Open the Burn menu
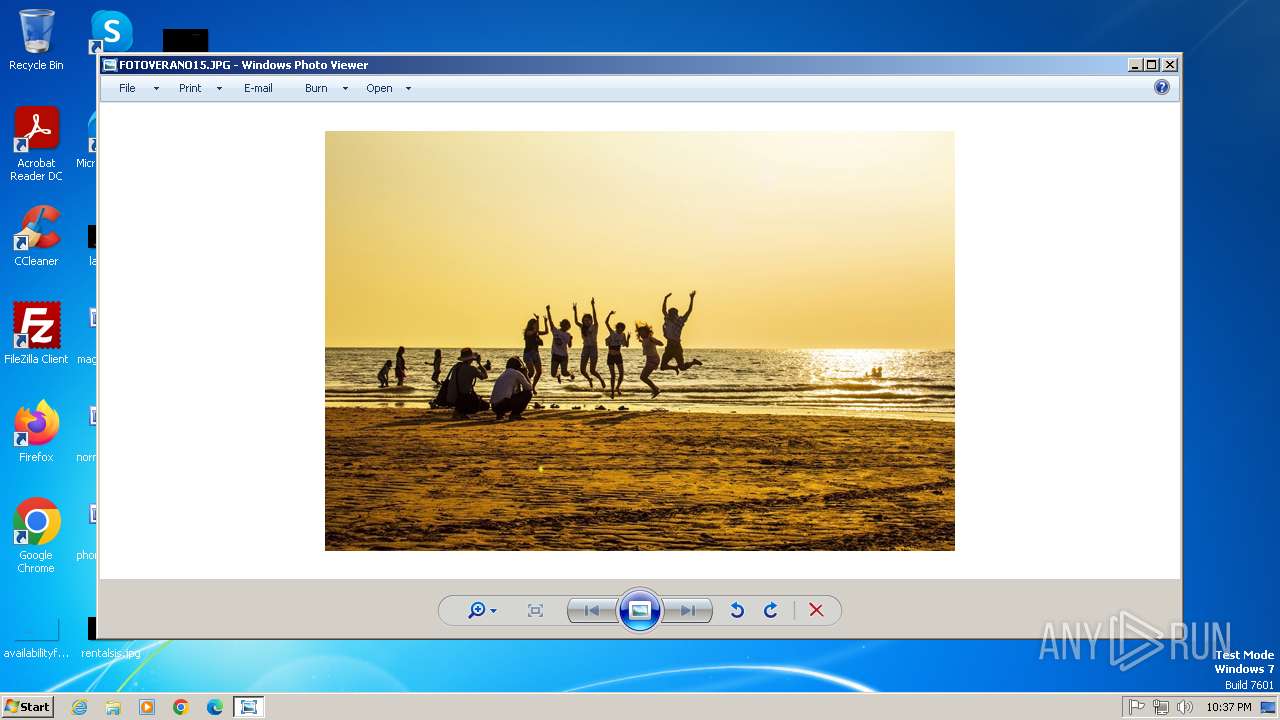 (x=316, y=88)
